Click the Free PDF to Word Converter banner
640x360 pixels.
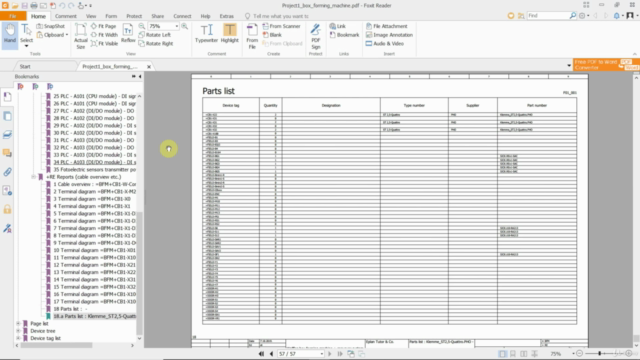click(x=606, y=64)
